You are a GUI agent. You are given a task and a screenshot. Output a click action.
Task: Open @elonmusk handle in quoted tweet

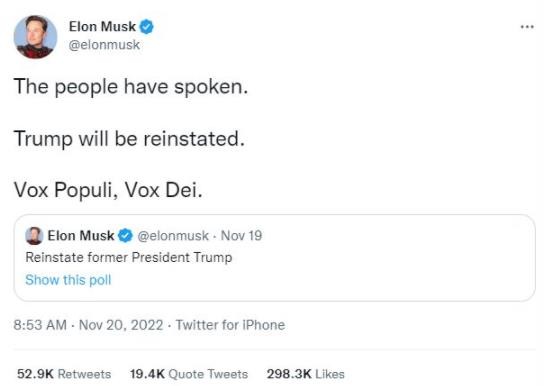click(x=173, y=235)
